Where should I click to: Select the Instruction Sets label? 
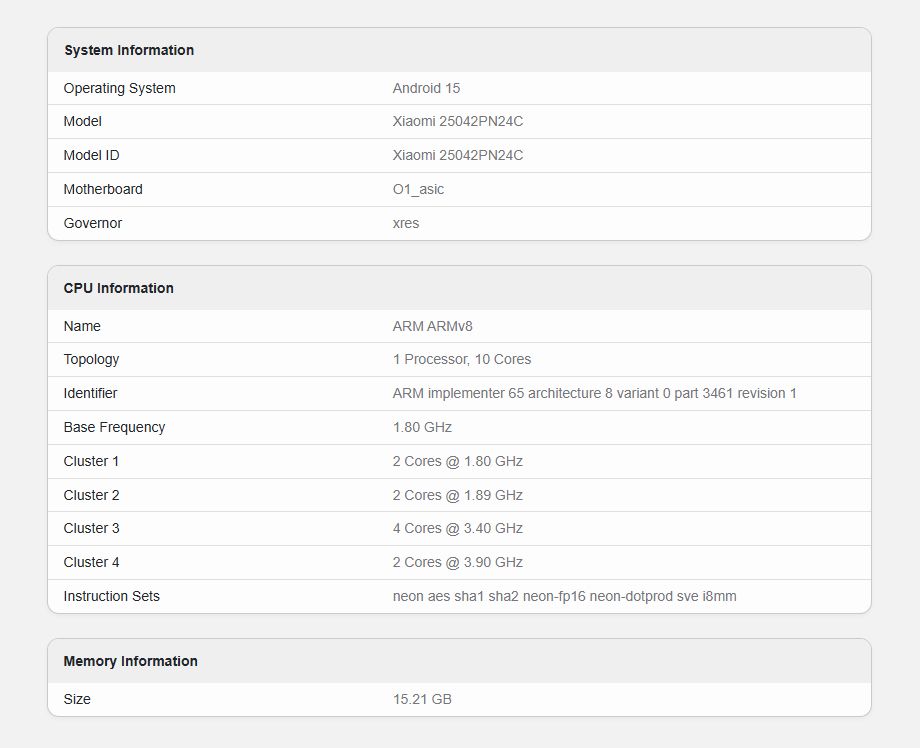pos(111,597)
